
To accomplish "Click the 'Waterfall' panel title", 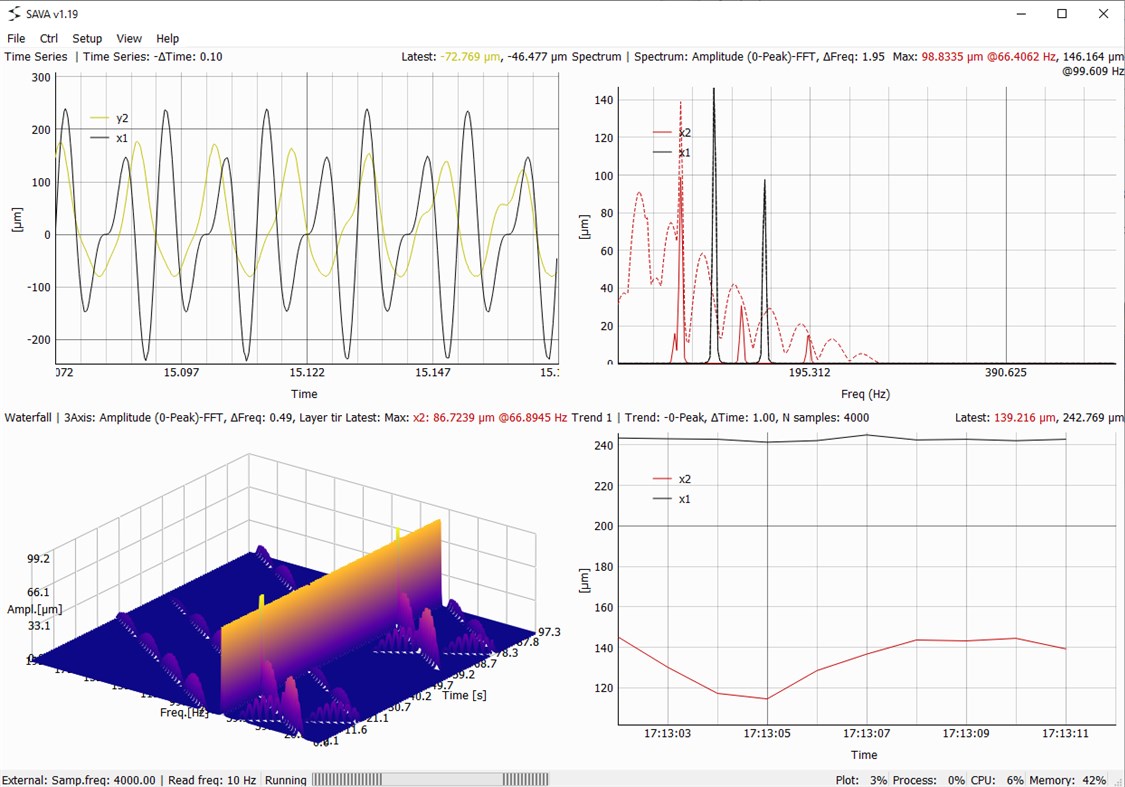I will pos(28,418).
